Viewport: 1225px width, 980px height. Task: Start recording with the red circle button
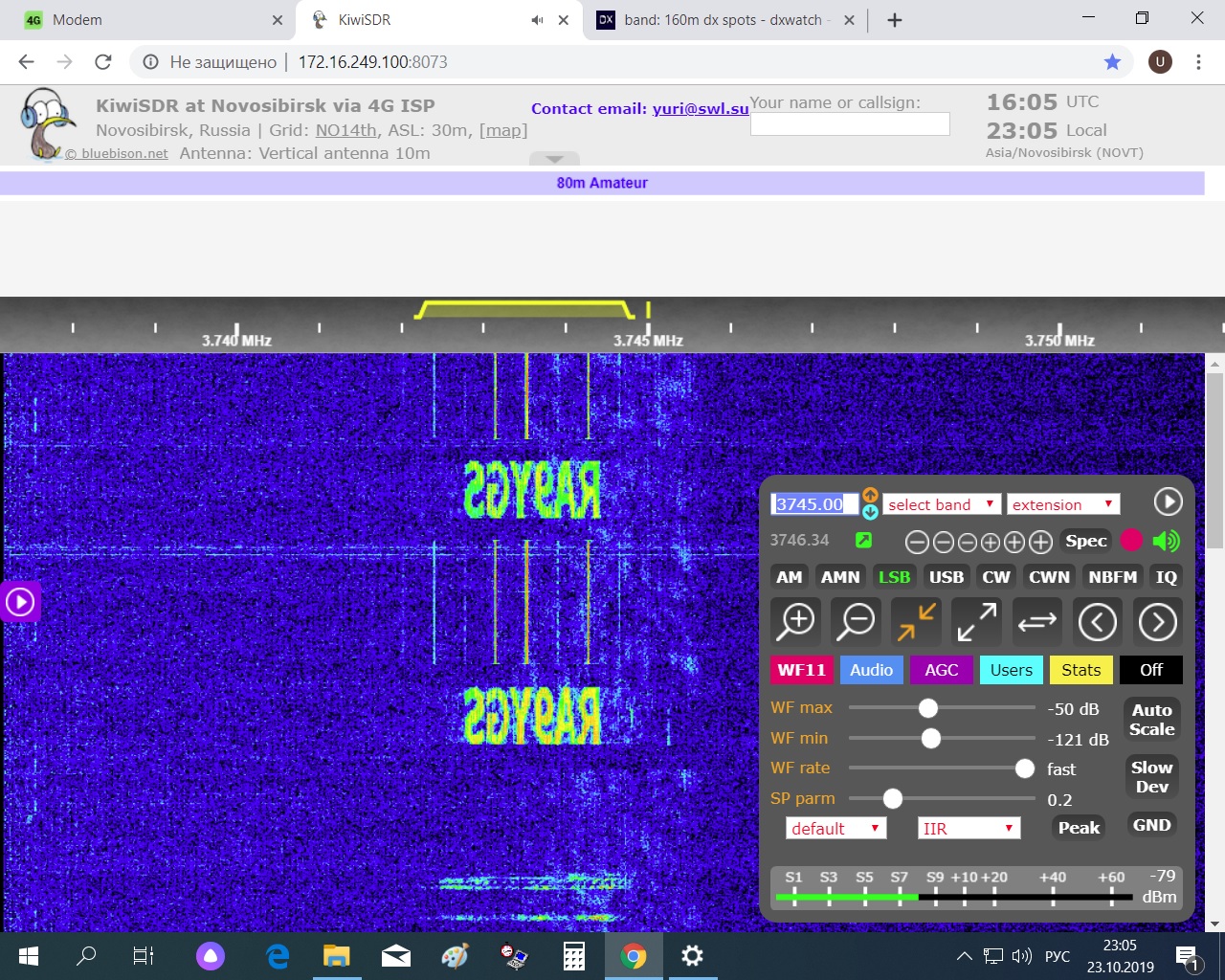(x=1131, y=541)
